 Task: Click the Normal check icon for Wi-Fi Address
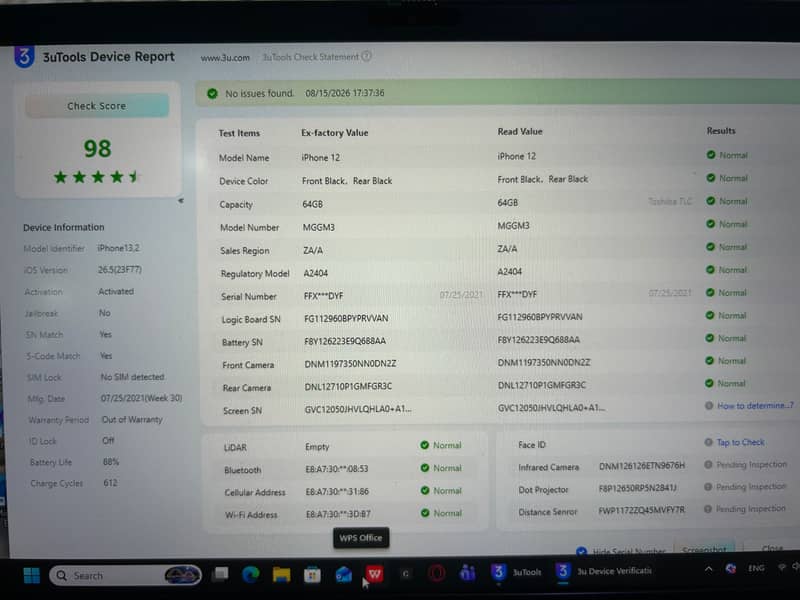pos(425,513)
